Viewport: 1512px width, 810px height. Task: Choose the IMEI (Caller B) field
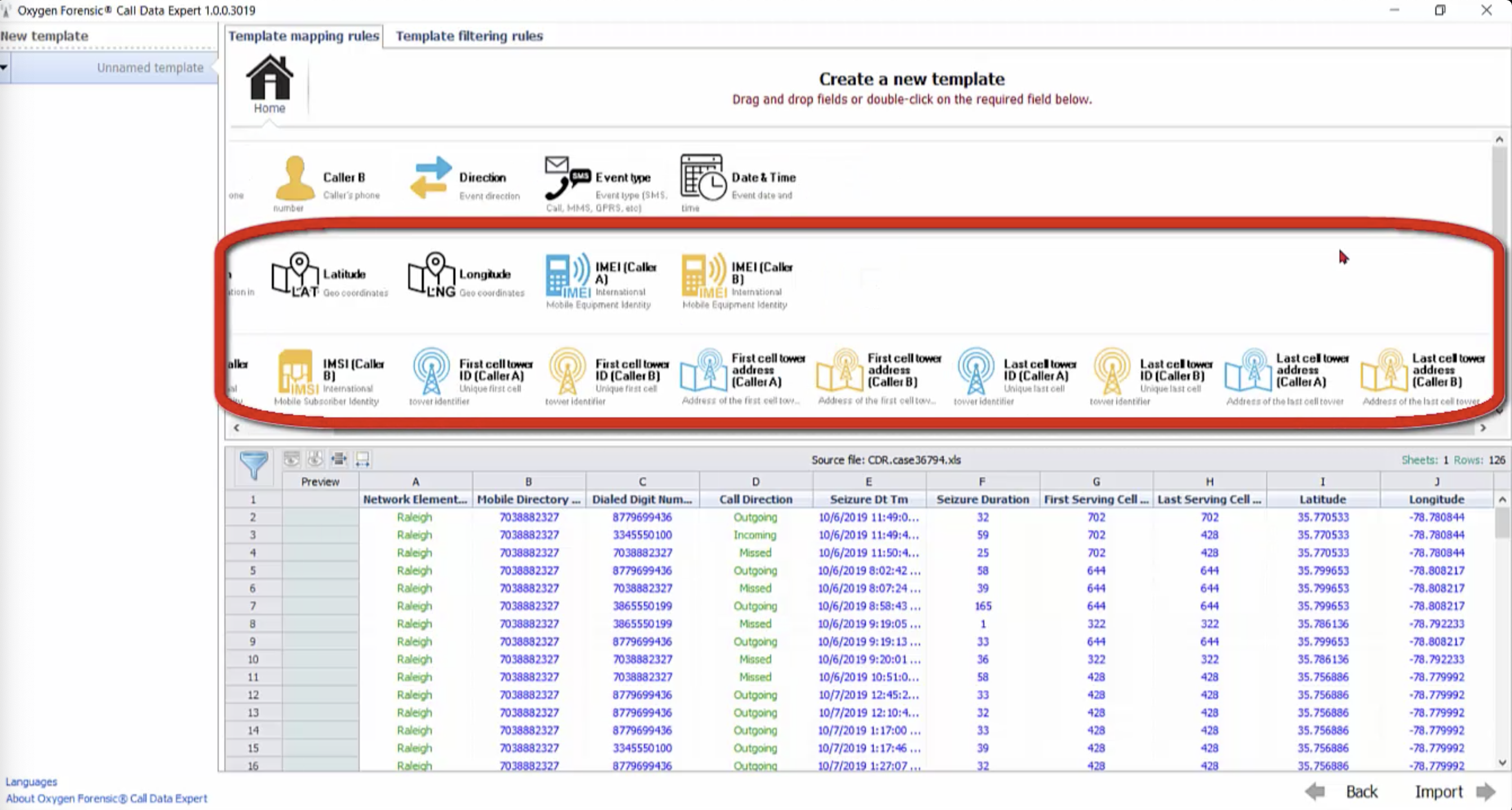738,281
